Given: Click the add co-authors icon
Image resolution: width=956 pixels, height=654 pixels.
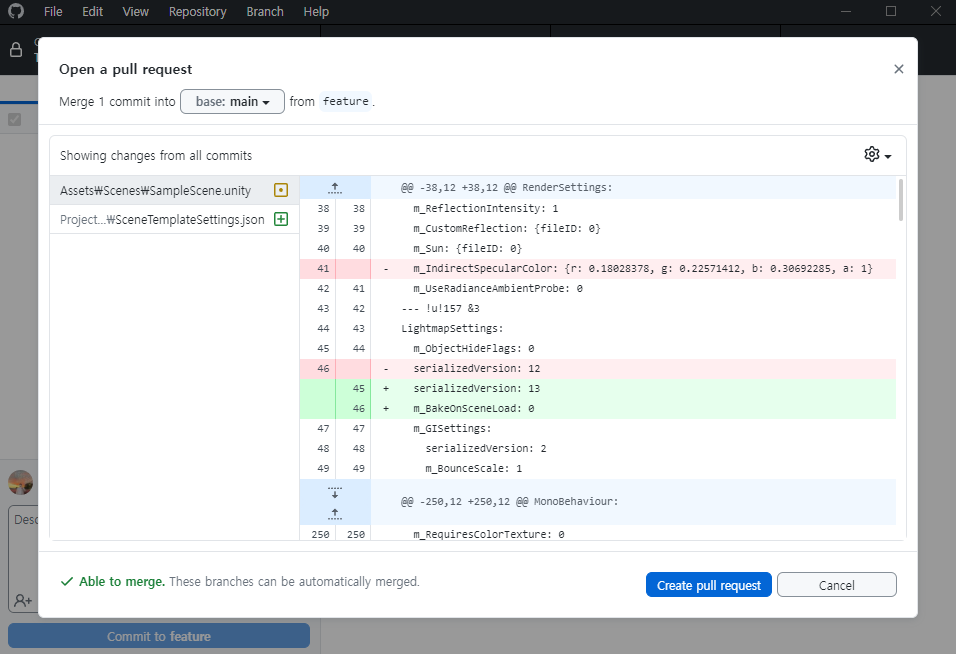Looking at the screenshot, I should [x=23, y=601].
